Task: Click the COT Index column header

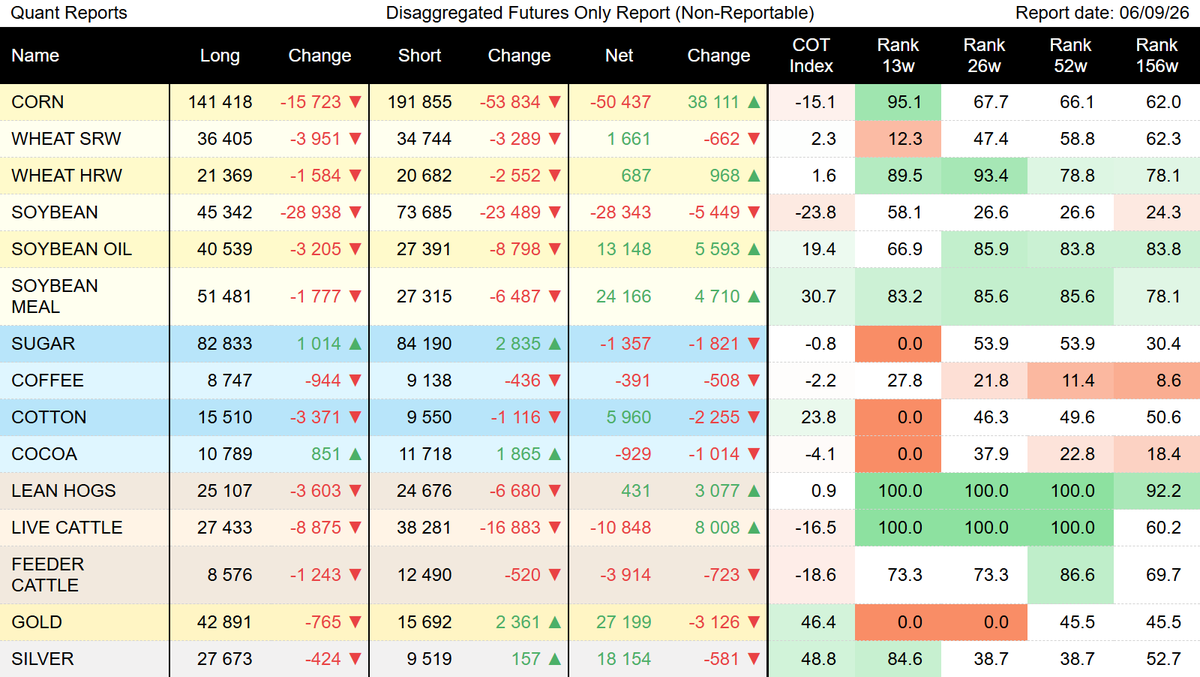Action: (811, 56)
